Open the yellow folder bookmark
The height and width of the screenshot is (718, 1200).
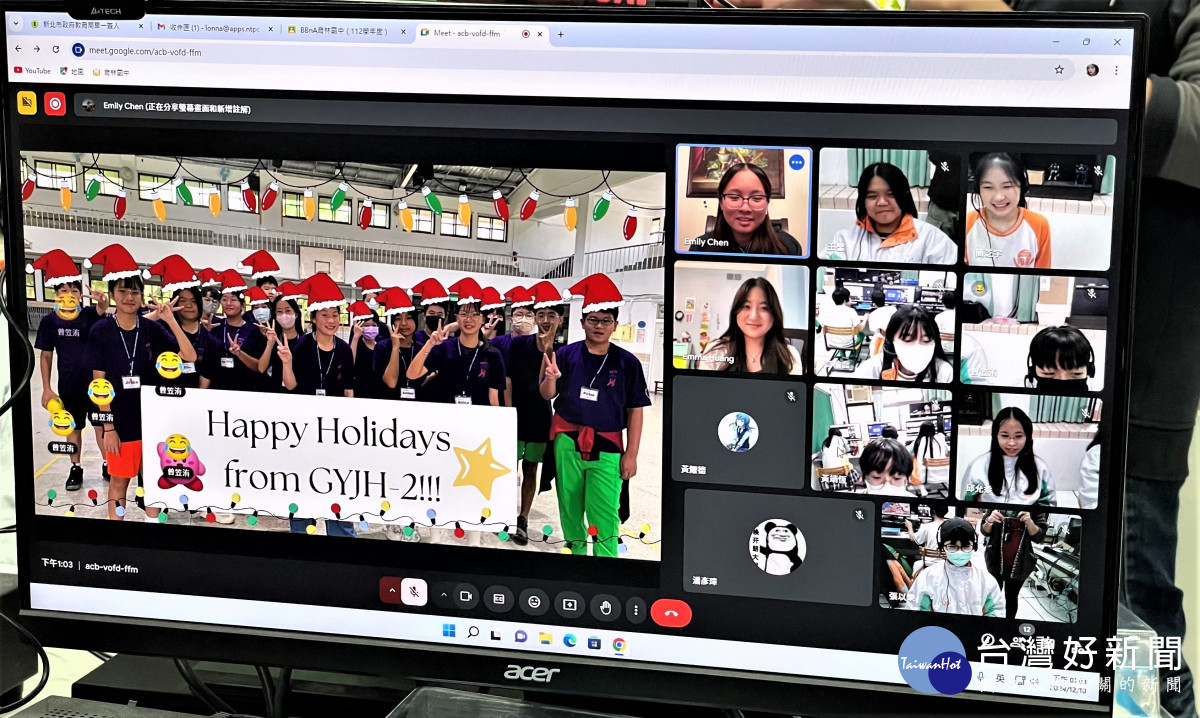click(x=111, y=73)
